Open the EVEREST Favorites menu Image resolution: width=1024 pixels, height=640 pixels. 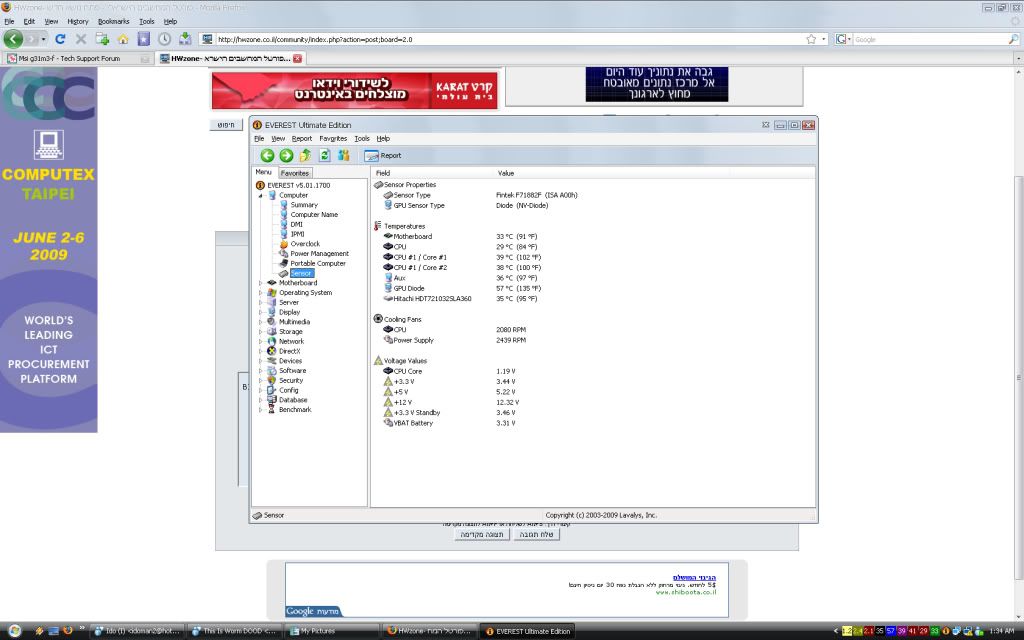tap(333, 138)
